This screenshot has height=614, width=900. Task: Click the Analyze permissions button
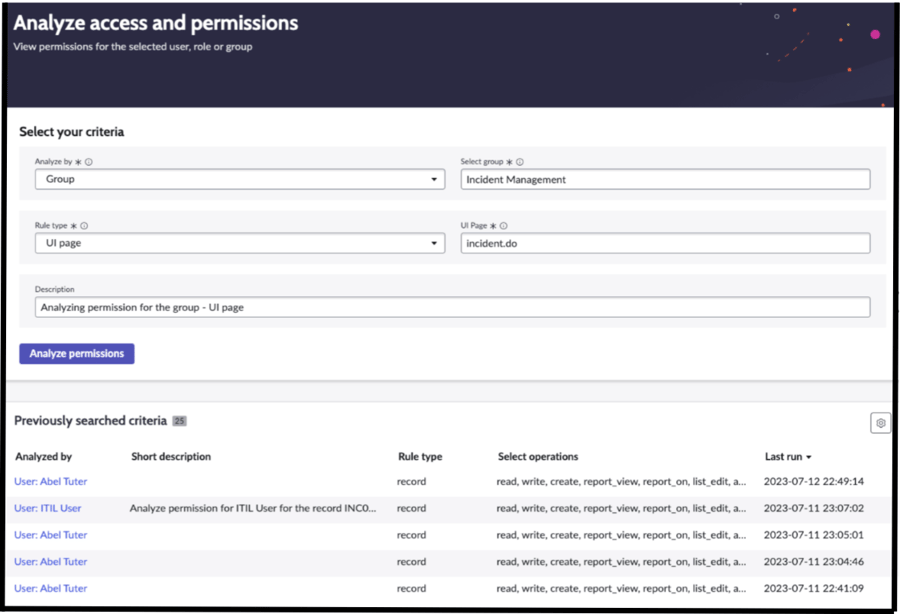[76, 353]
